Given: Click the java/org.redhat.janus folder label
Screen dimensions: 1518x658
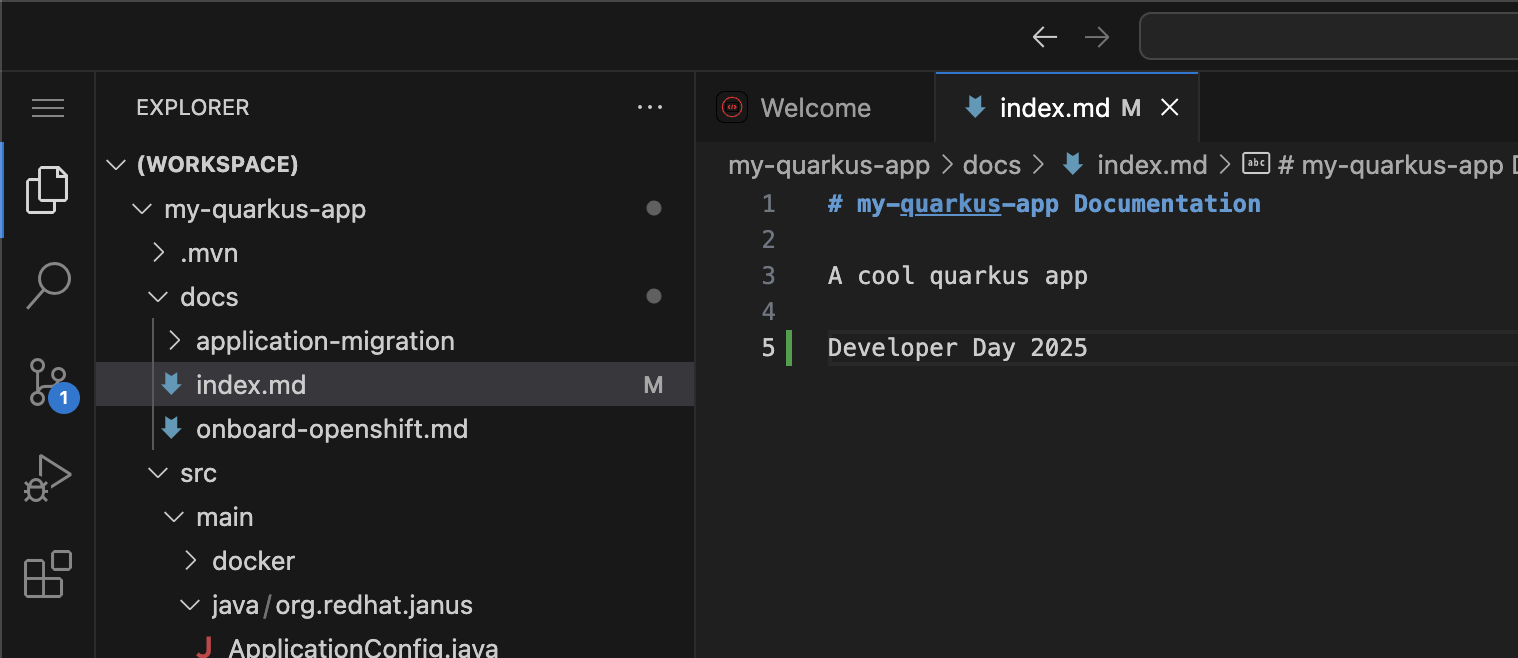Looking at the screenshot, I should (342, 605).
